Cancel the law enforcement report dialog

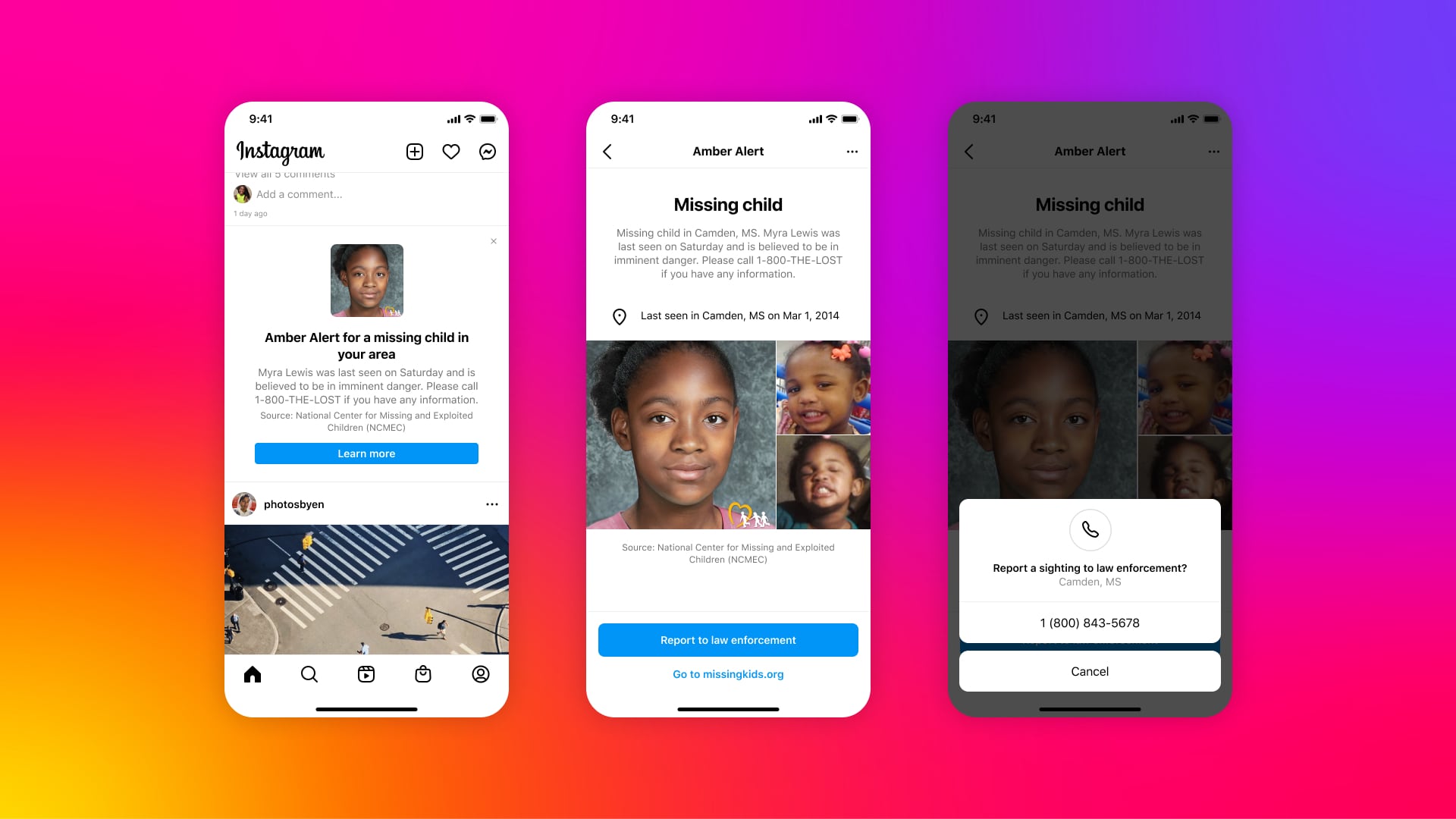[x=1089, y=671]
